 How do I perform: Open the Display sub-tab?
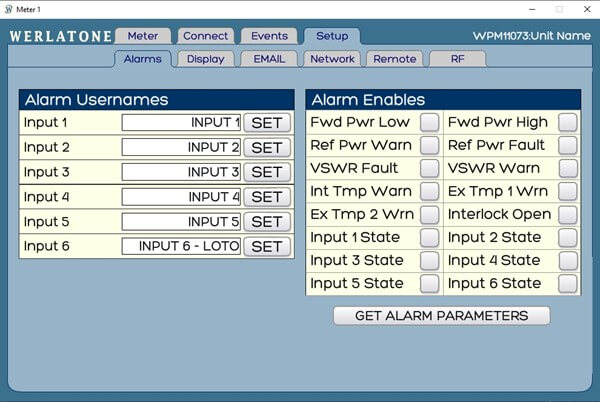[x=205, y=59]
